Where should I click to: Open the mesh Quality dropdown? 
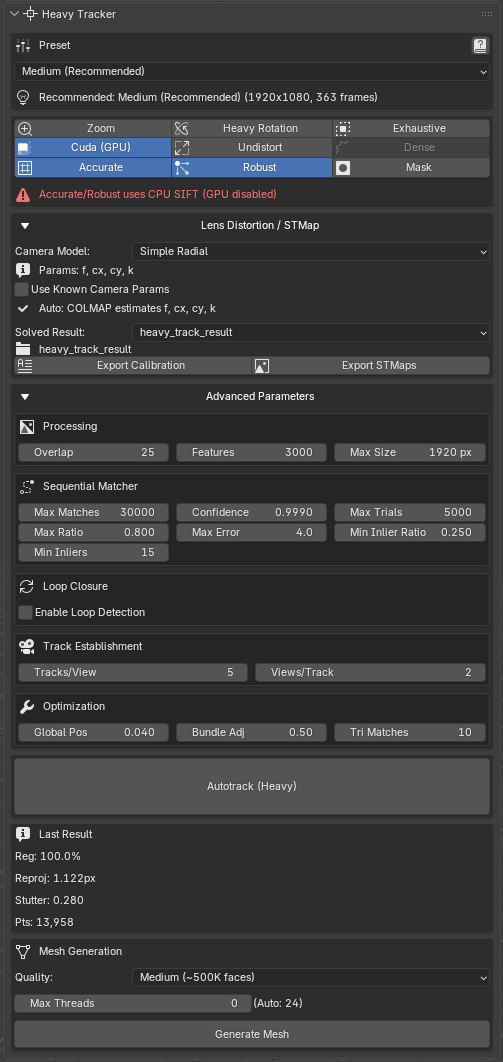pyautogui.click(x=310, y=977)
